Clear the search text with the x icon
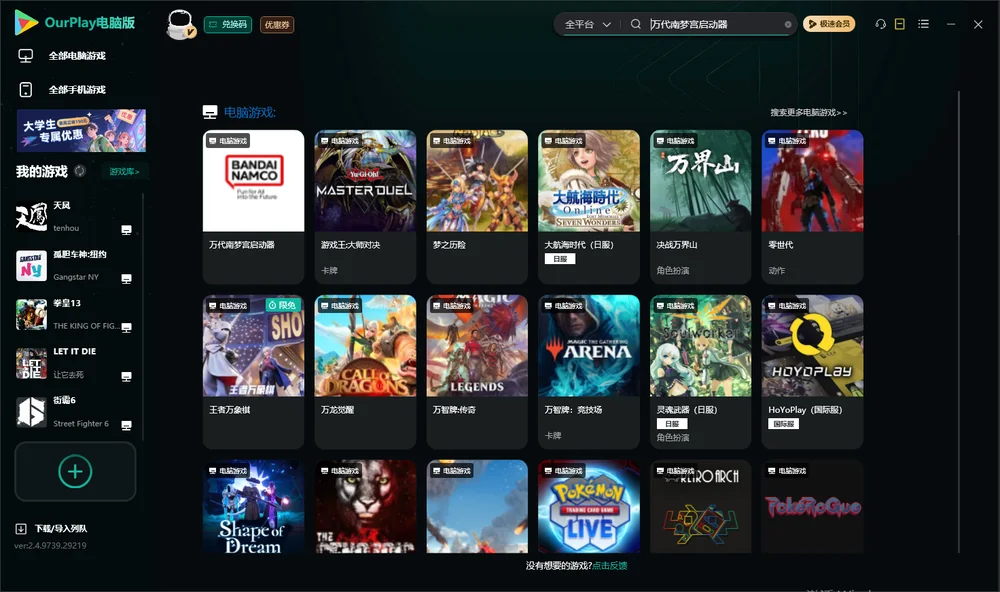Image resolution: width=1000 pixels, height=592 pixels. click(x=788, y=24)
